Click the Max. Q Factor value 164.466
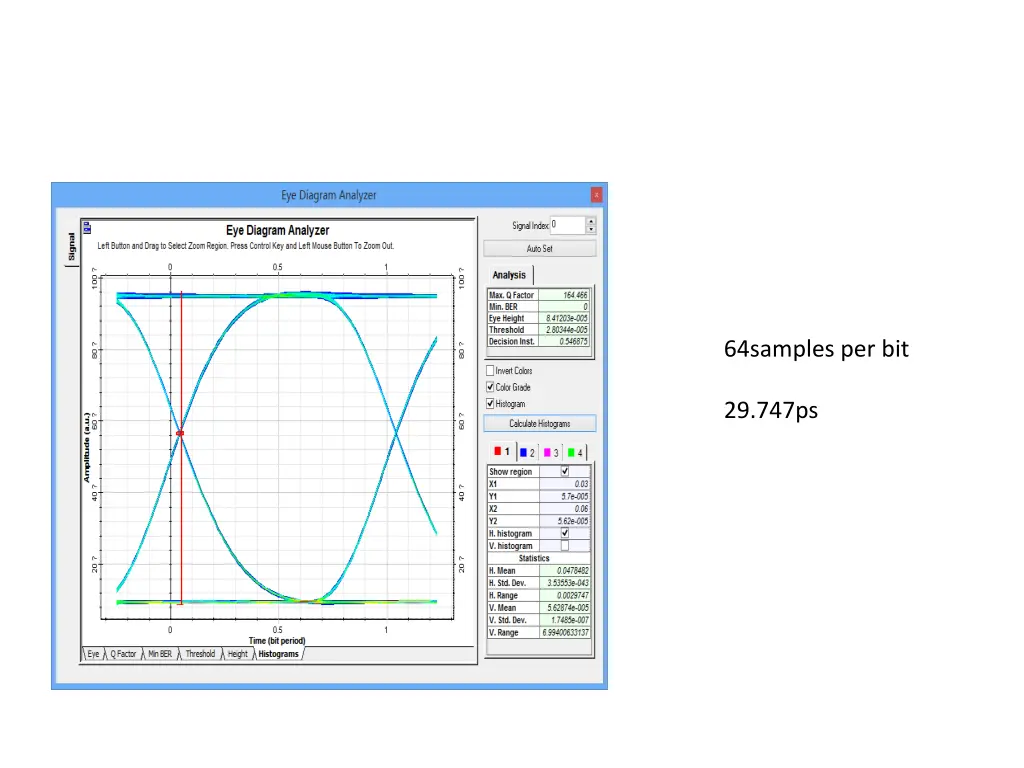 pos(564,295)
